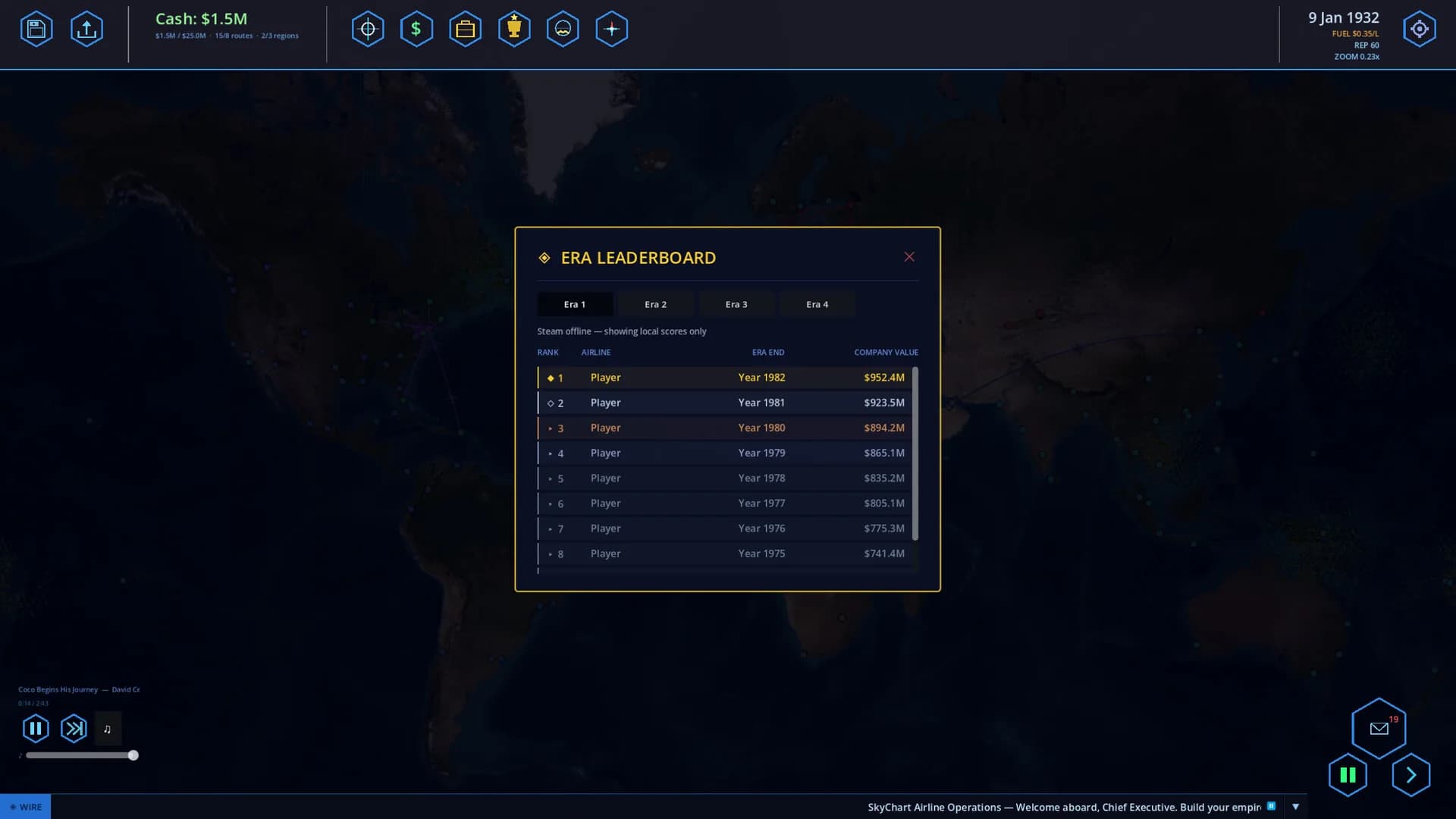Image resolution: width=1456 pixels, height=819 pixels.
Task: Select rank 8 row Year 1975
Action: coord(724,554)
